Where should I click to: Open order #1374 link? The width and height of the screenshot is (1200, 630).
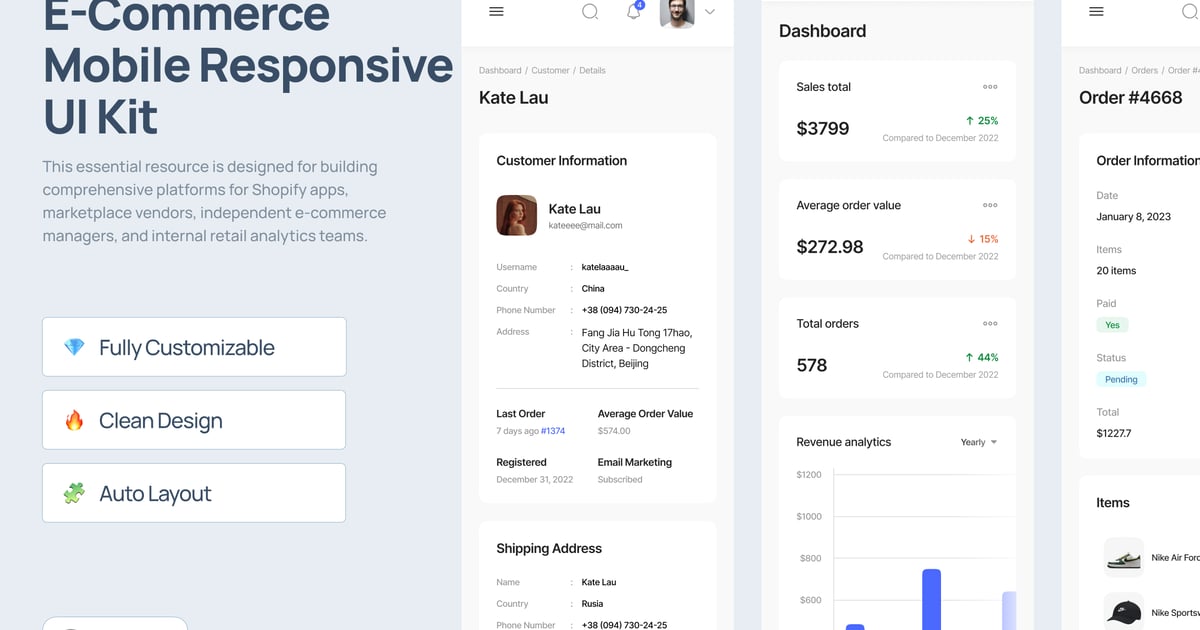(553, 431)
